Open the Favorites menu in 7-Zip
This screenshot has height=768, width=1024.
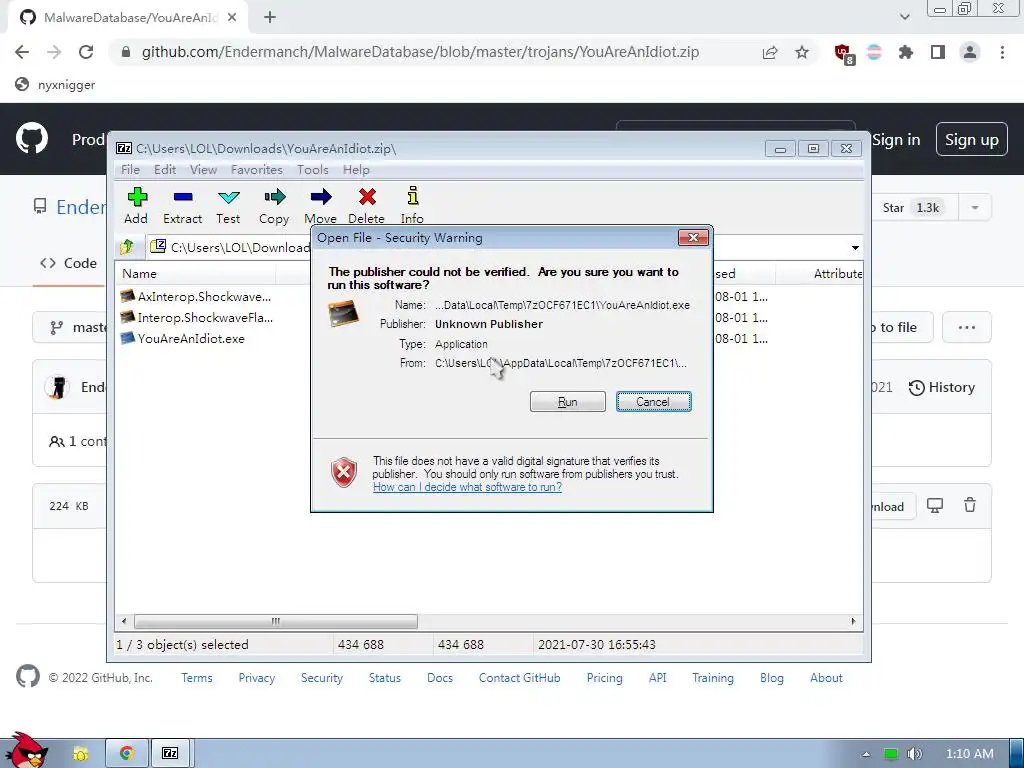pos(257,170)
